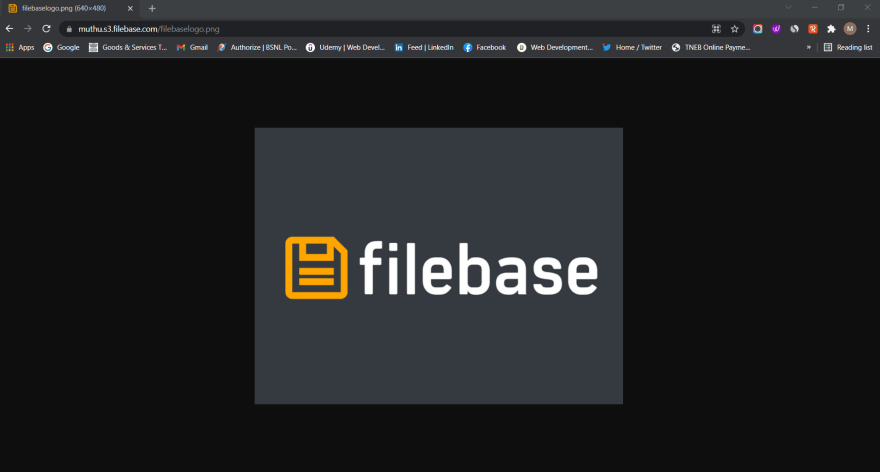Open the Apps bookmark shortcut
Image resolution: width=880 pixels, height=472 pixels.
(x=20, y=48)
